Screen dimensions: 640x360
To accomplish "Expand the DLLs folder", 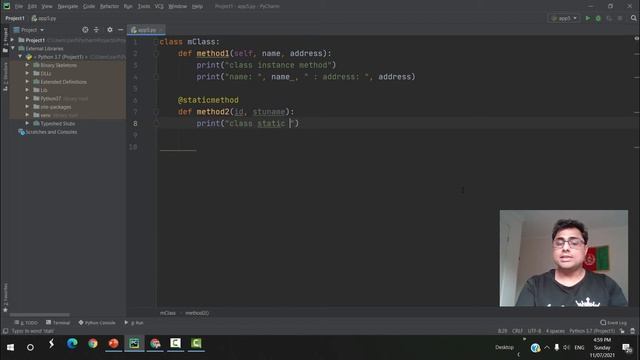I will tap(27, 73).
